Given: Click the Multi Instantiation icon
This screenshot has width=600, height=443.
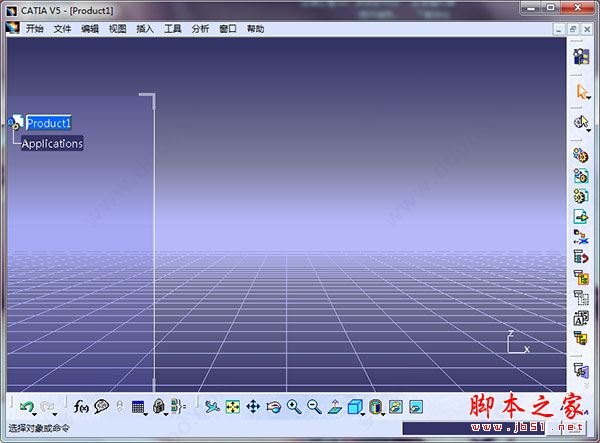Looking at the screenshot, I should tap(581, 338).
